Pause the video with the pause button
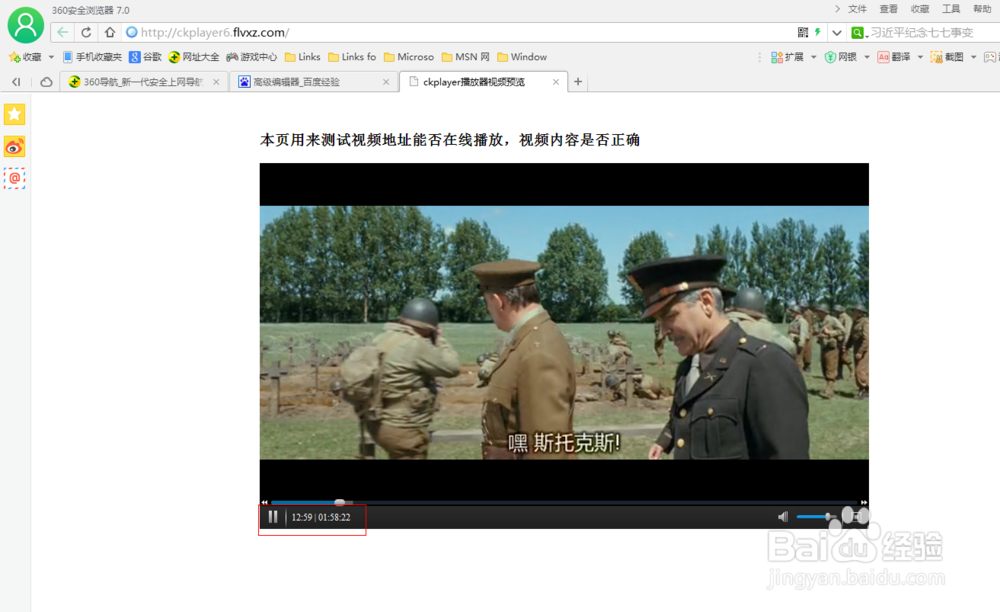Viewport: 1000px width, 612px height. [273, 517]
